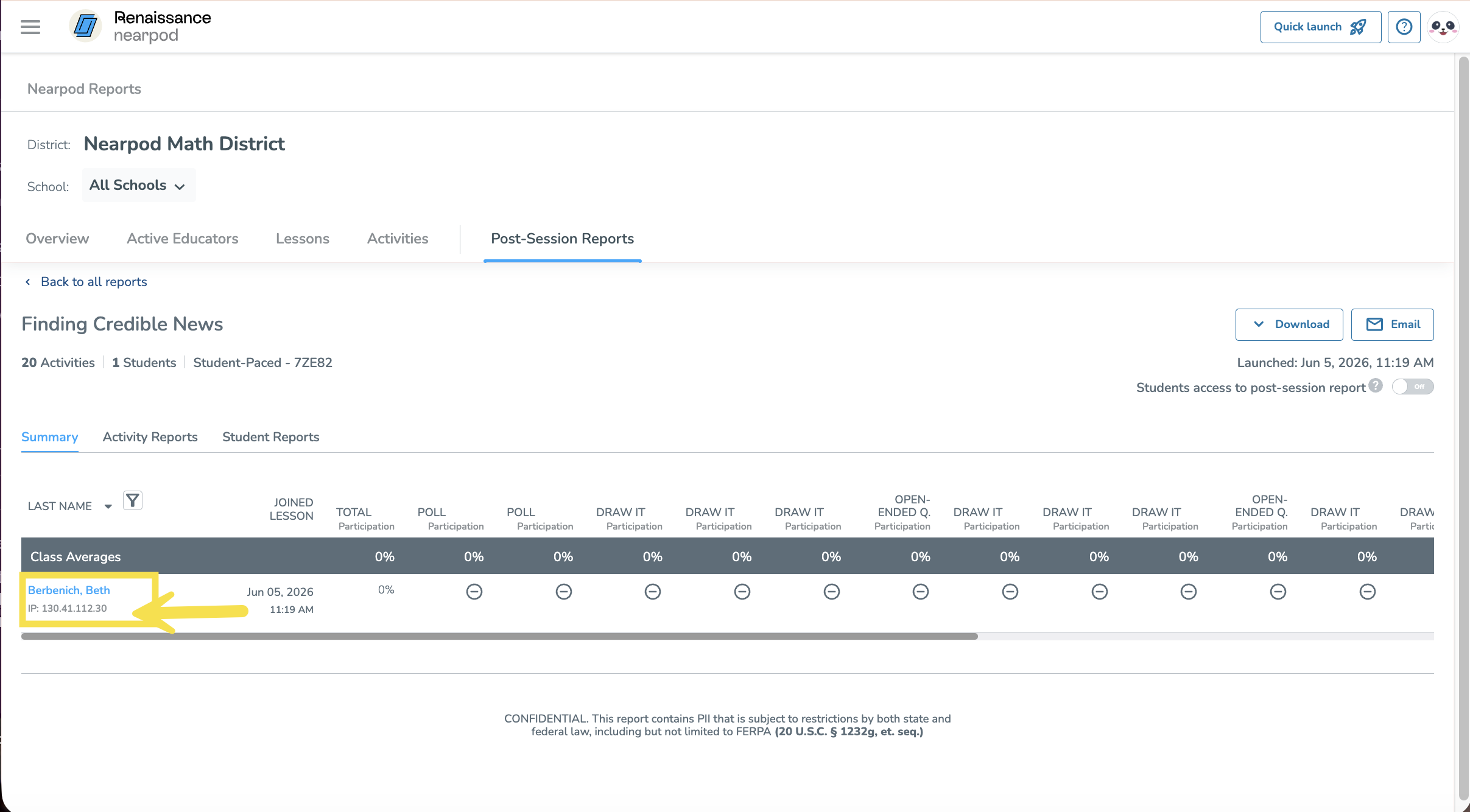Image resolution: width=1470 pixels, height=812 pixels.
Task: Switch to the Overview tab
Action: point(57,239)
